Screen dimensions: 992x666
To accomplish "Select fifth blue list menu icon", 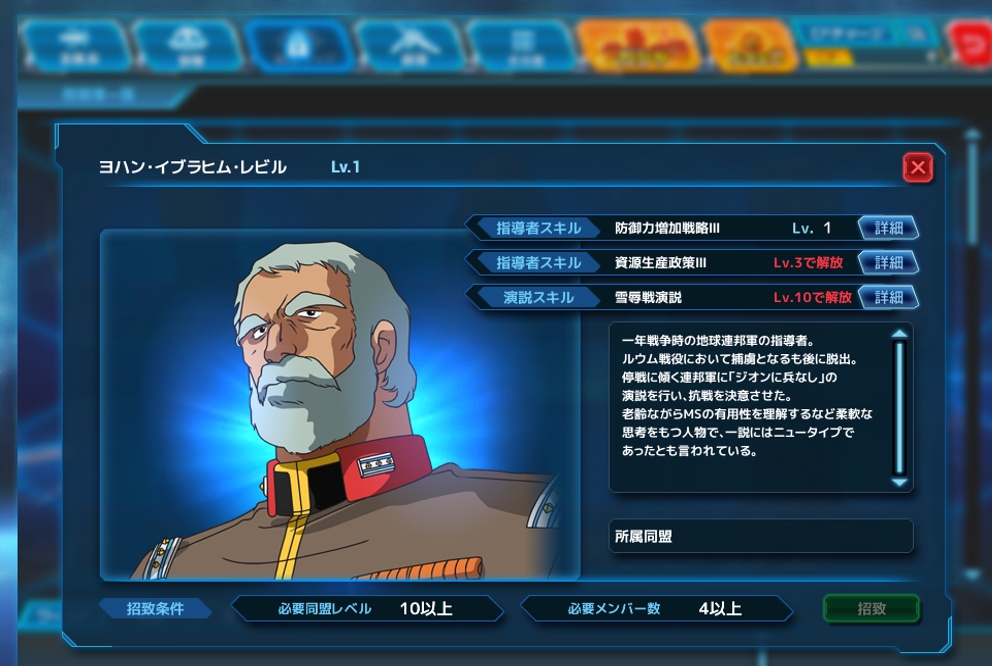I will click(522, 46).
